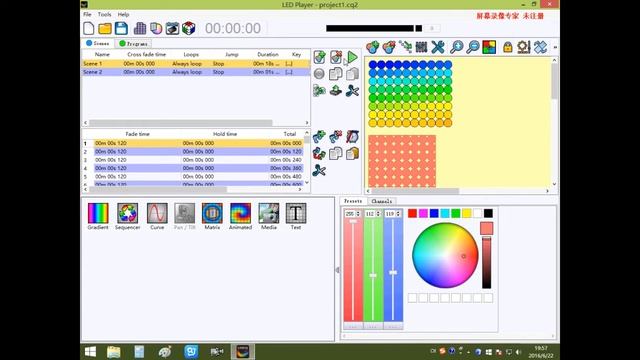Switch to the Programs tab
Image resolution: width=640 pixels, height=360 pixels.
pos(133,43)
